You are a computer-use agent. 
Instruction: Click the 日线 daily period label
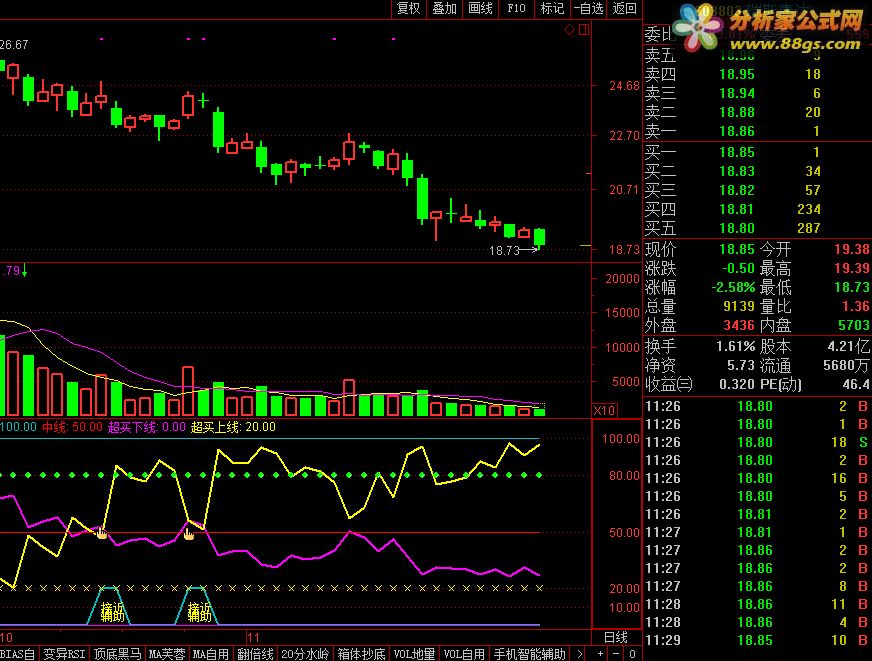coord(616,637)
